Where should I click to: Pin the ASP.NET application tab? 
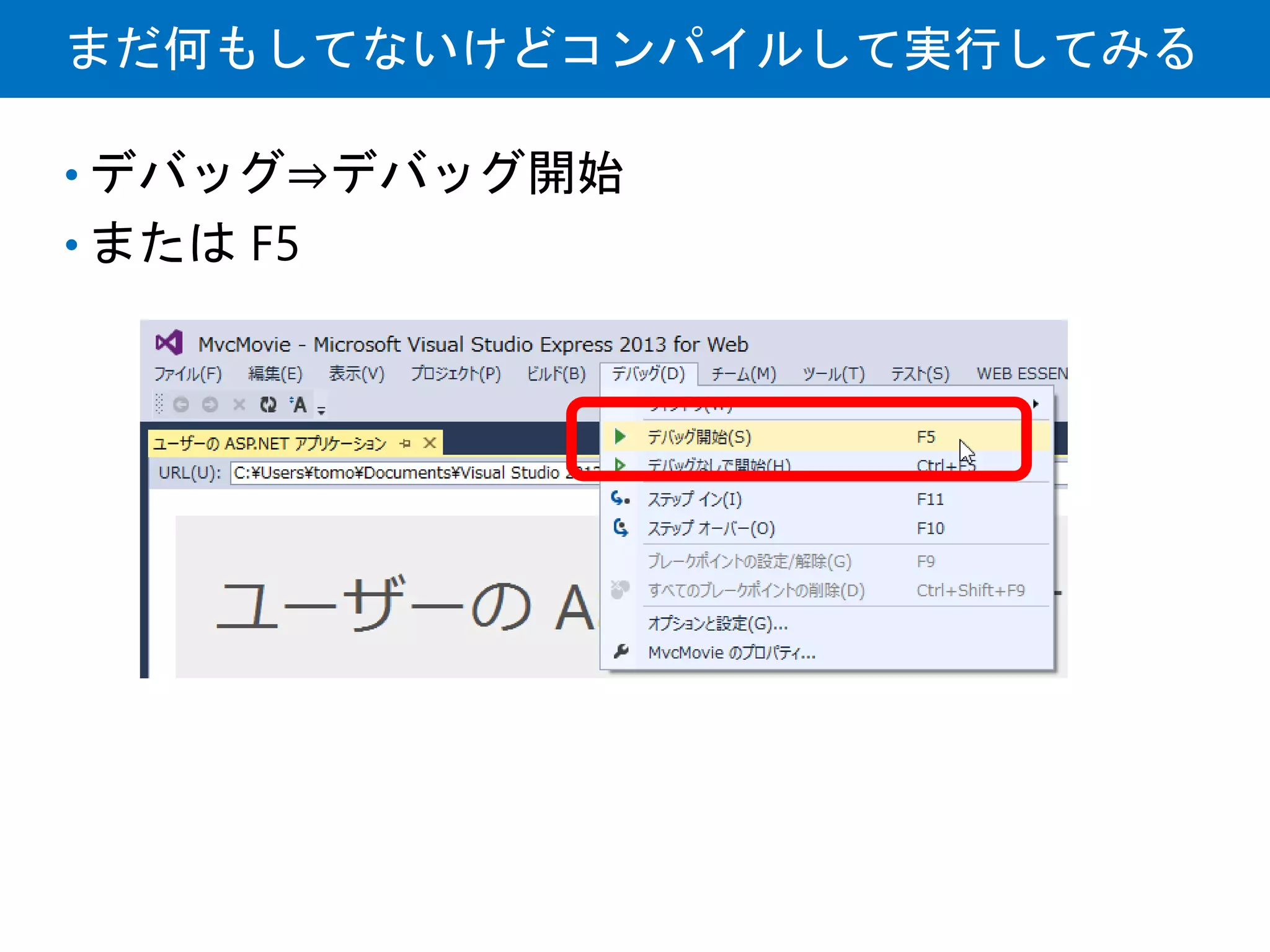pos(406,443)
